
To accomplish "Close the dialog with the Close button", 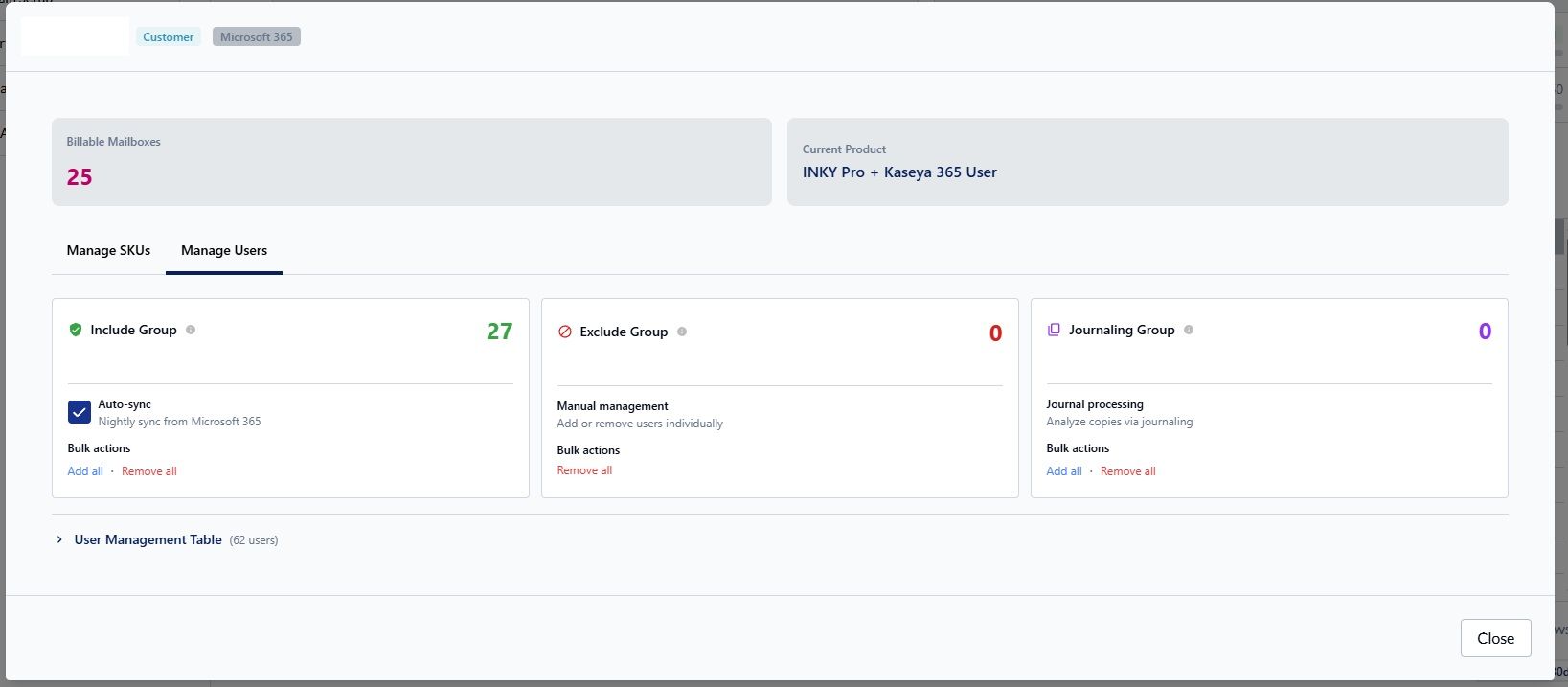I will click(x=1495, y=638).
